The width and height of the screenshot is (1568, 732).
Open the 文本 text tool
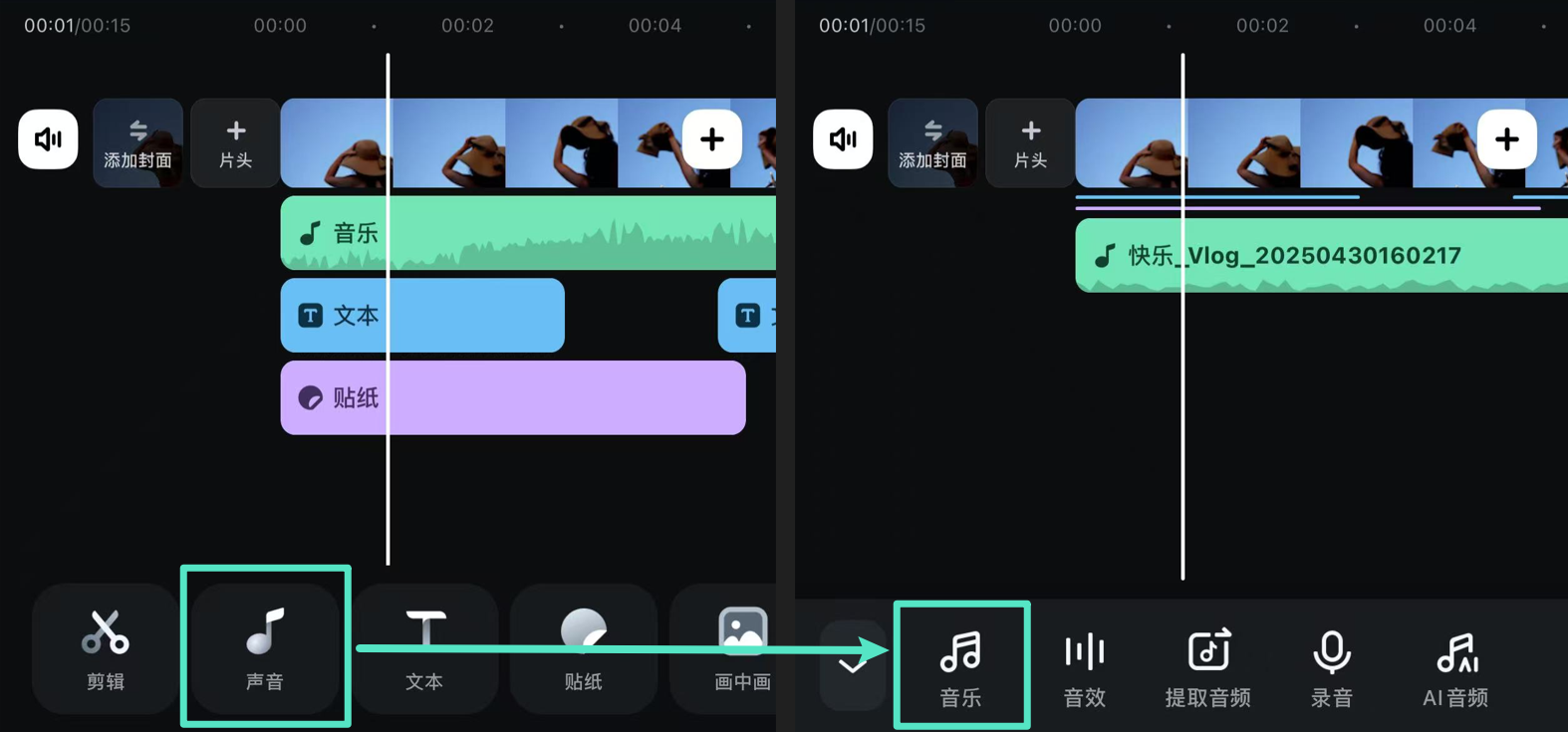424,648
